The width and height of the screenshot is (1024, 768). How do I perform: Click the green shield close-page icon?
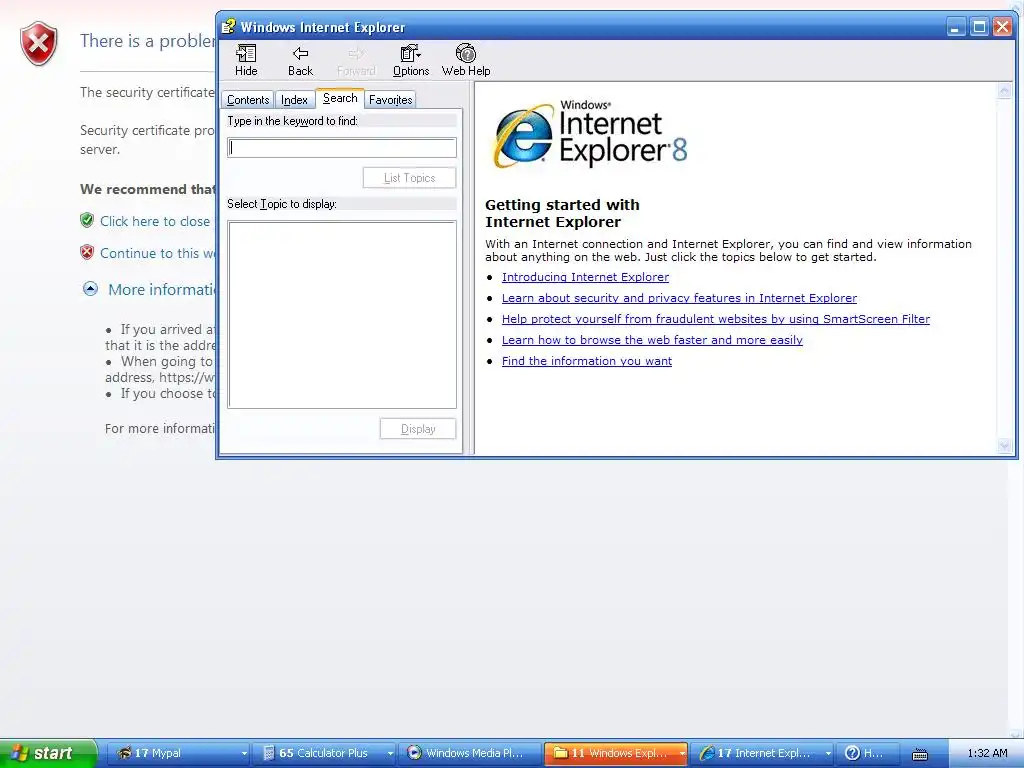(x=87, y=220)
